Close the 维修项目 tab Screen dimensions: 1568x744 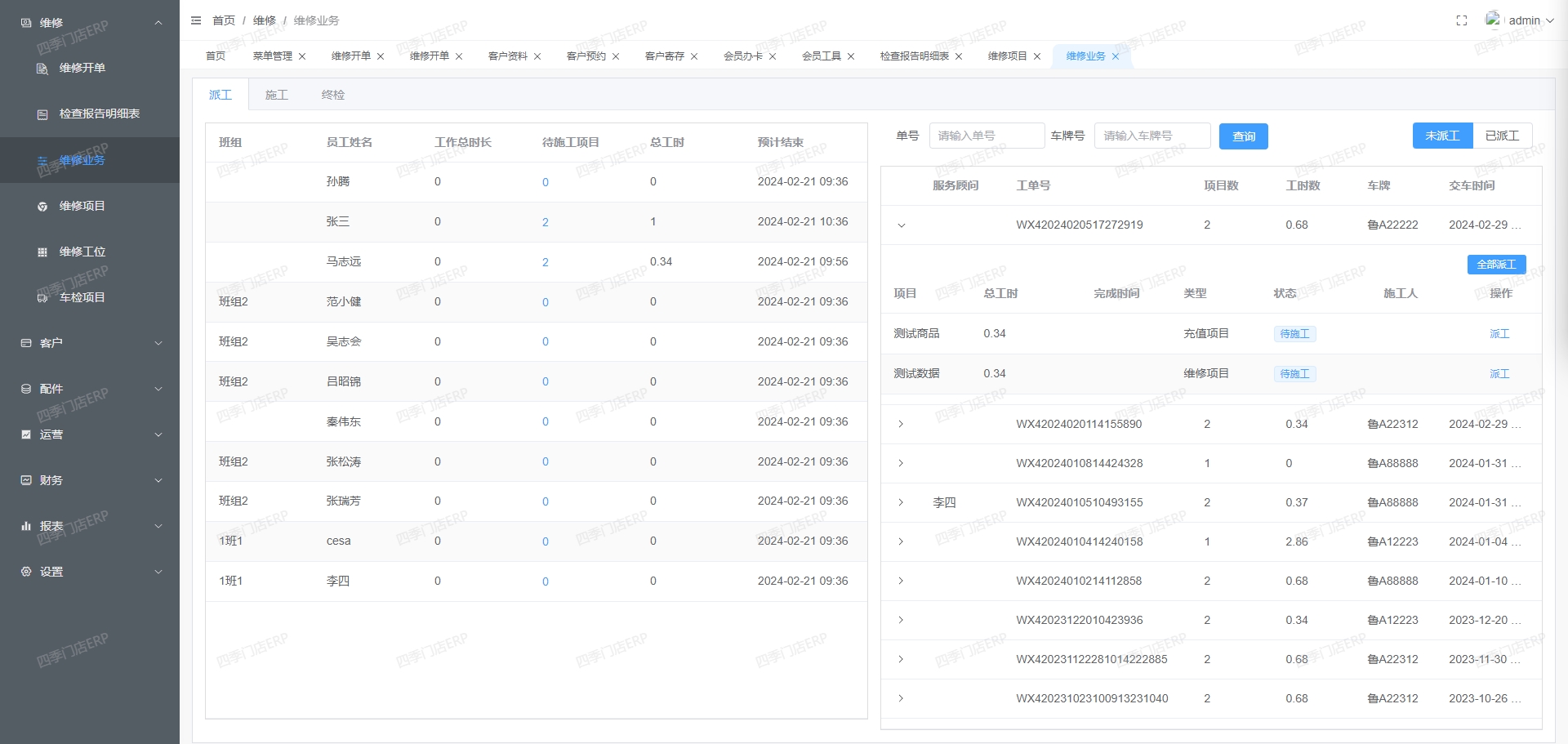1037,56
